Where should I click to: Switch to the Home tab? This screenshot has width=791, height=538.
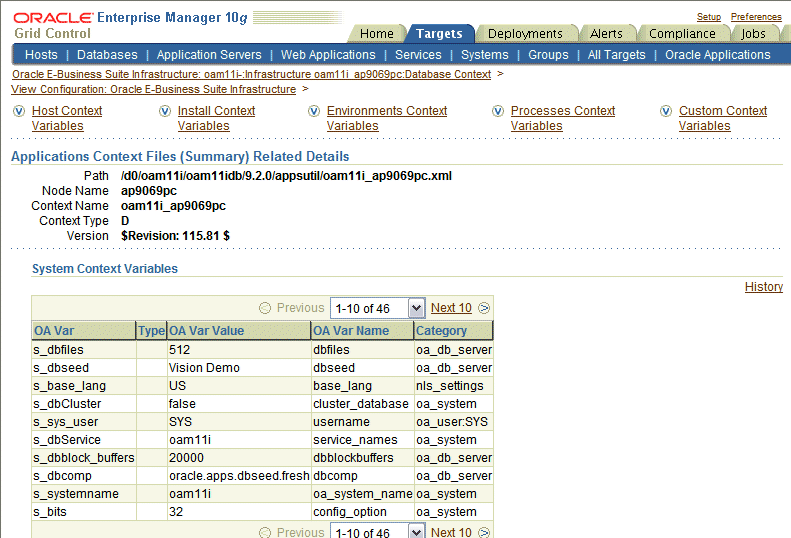tap(376, 34)
